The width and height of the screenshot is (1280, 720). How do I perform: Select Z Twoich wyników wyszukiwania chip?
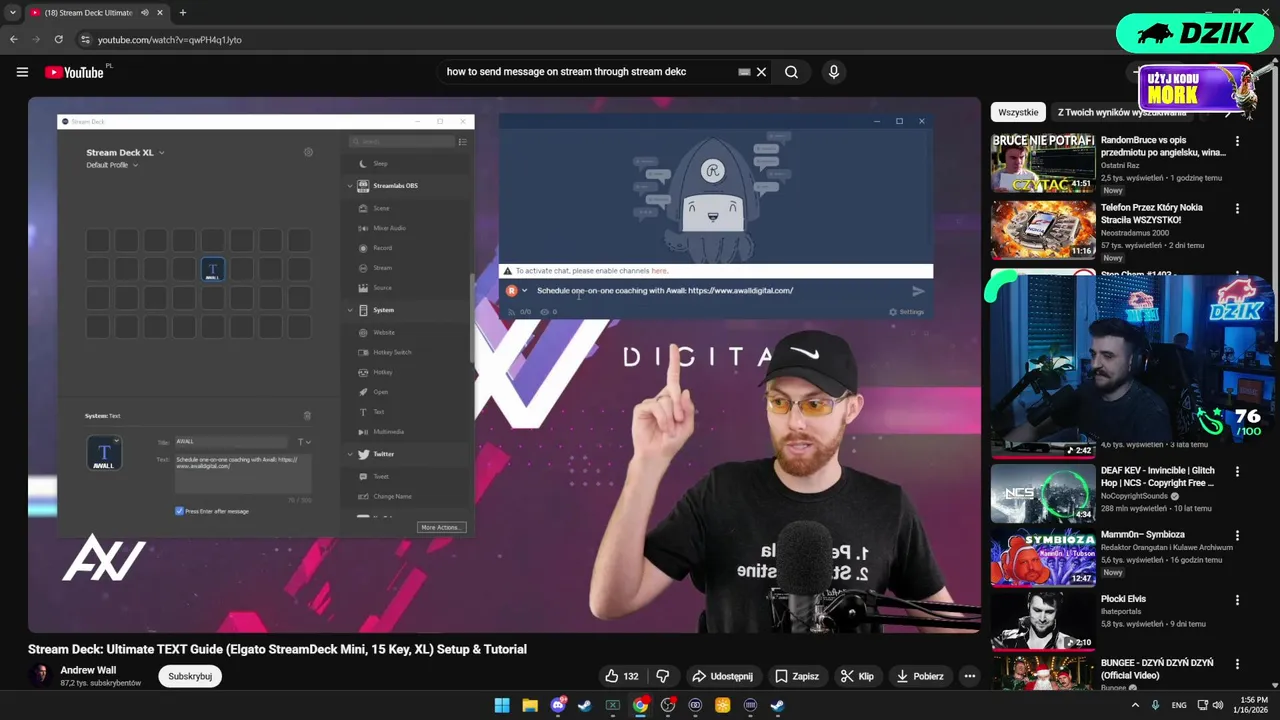[1122, 113]
